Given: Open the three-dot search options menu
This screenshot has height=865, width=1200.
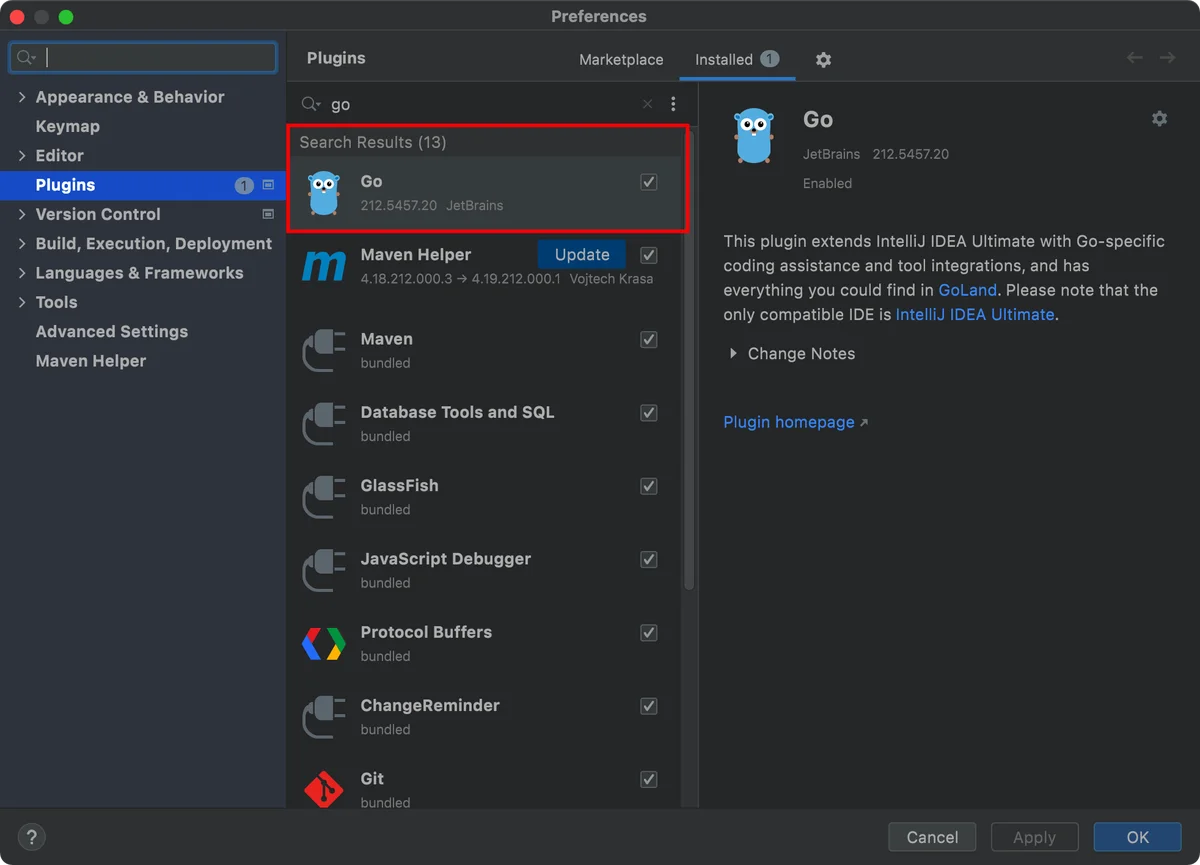Looking at the screenshot, I should 673,104.
